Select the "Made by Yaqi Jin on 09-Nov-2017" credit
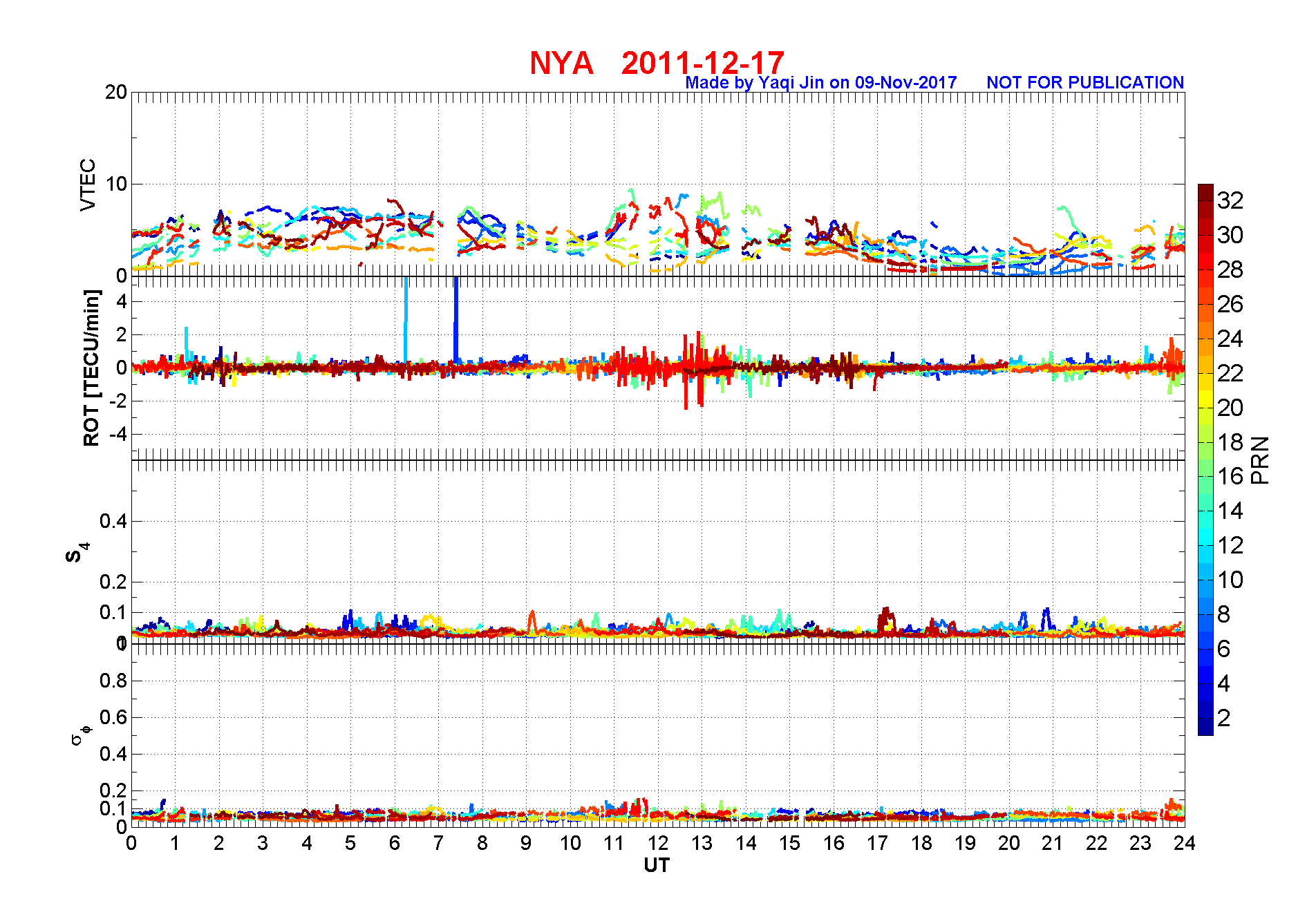This screenshot has width=1316, height=919. (x=821, y=83)
